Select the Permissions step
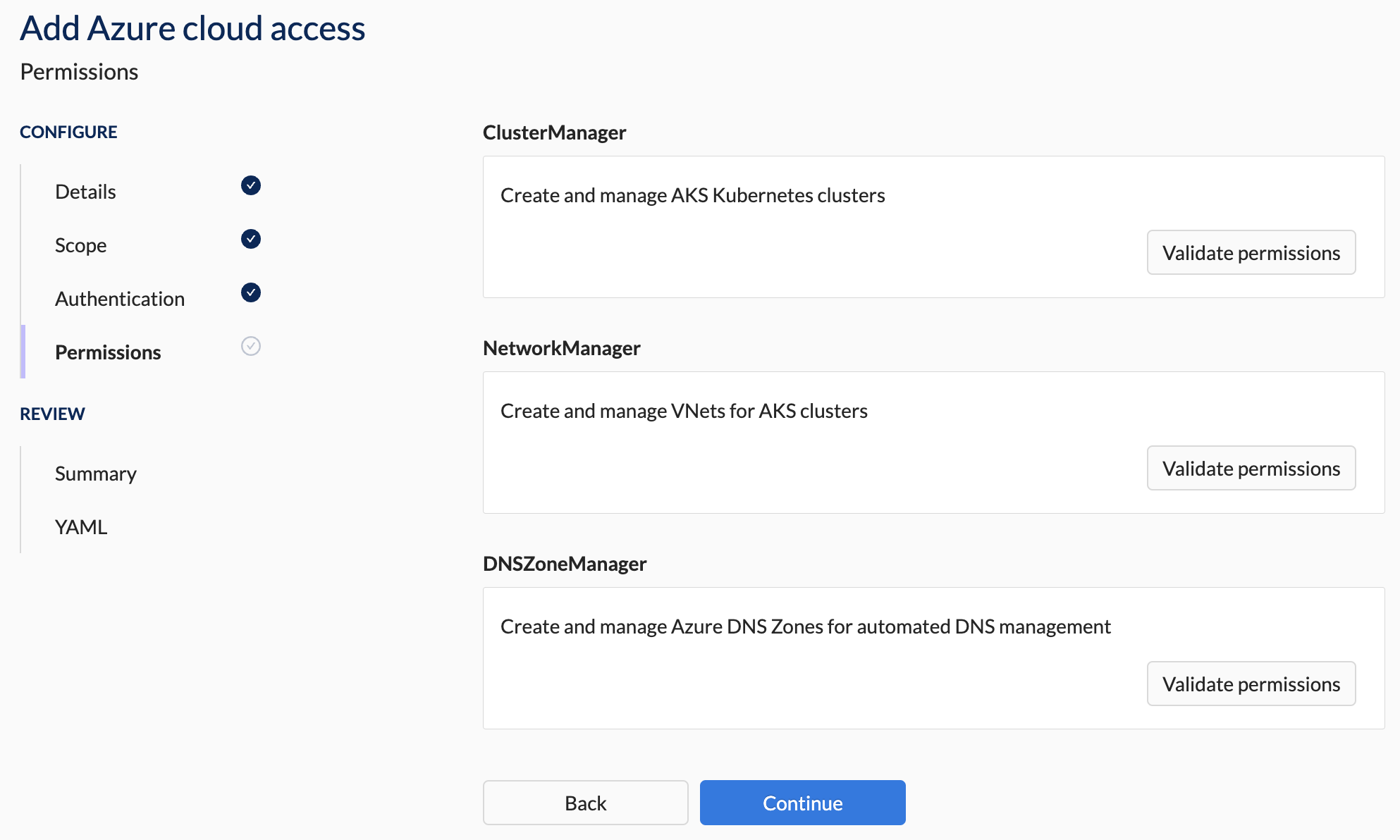 108,352
